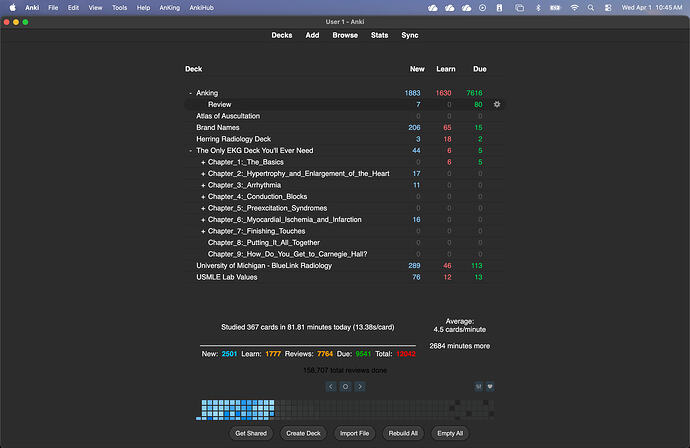Go to next year in review heatmap
The image size is (690, 448).
click(360, 386)
